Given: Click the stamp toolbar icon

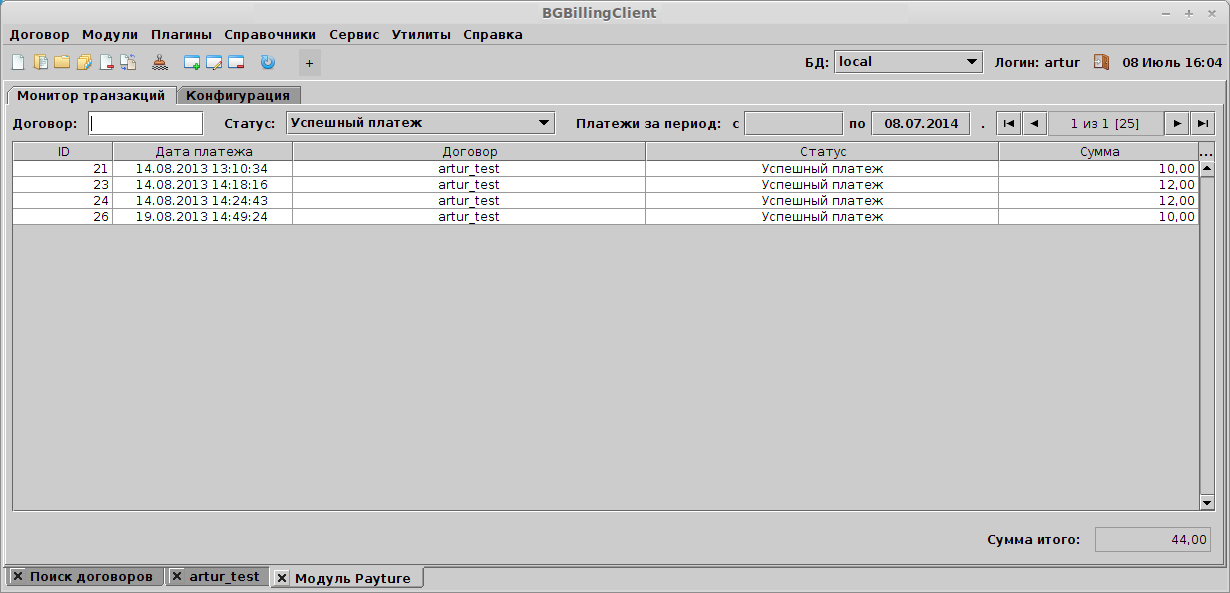Looking at the screenshot, I should pos(160,62).
